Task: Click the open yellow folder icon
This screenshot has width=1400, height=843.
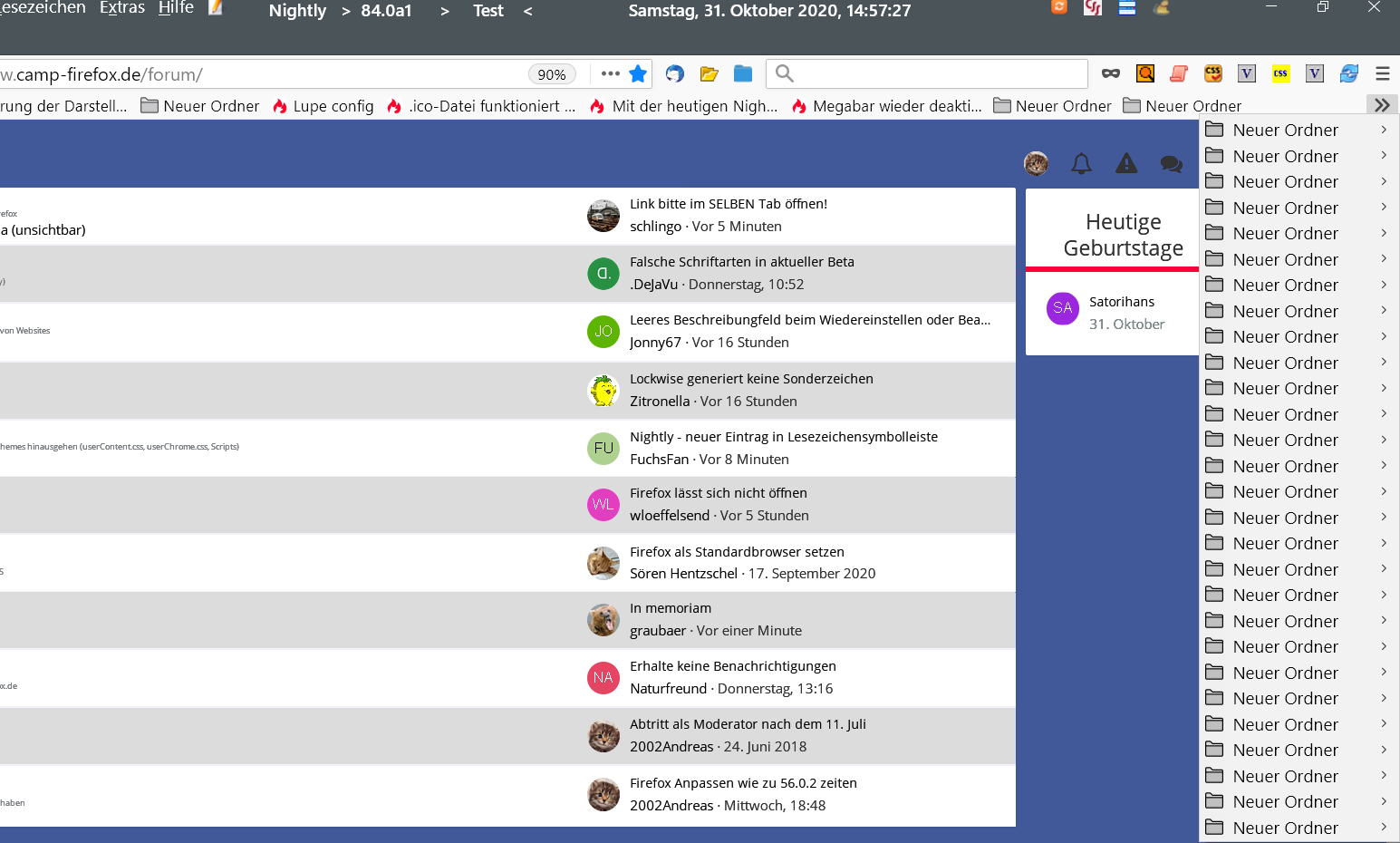Action: point(709,74)
